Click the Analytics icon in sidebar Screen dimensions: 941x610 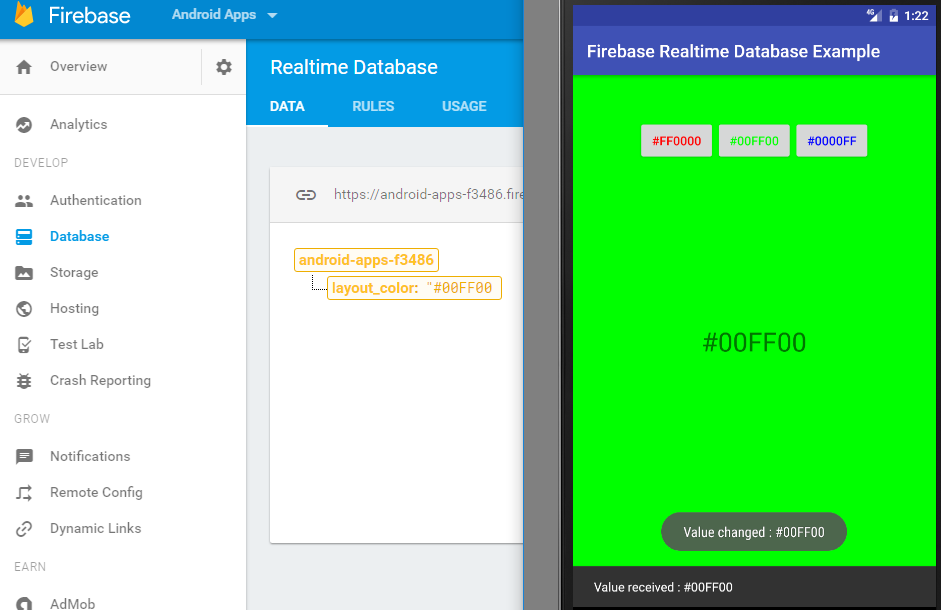point(24,125)
